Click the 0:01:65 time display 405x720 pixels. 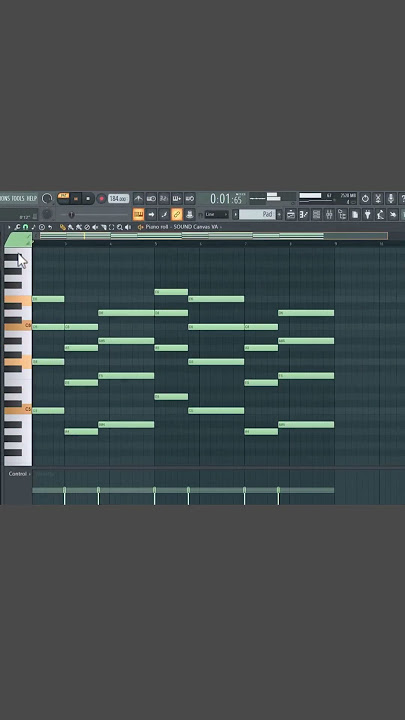click(226, 199)
